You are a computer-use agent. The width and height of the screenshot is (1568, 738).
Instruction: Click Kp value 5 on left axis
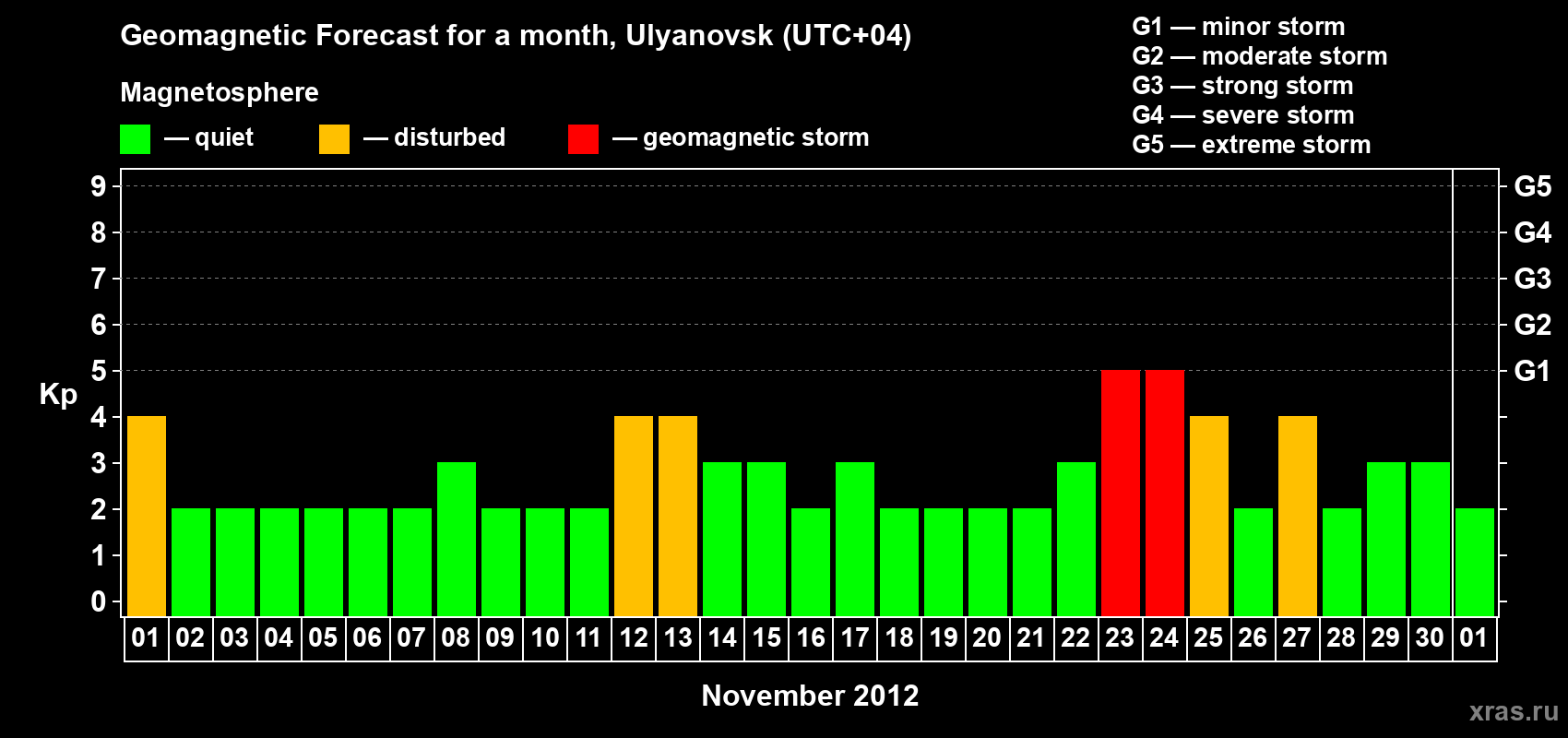pyautogui.click(x=99, y=371)
